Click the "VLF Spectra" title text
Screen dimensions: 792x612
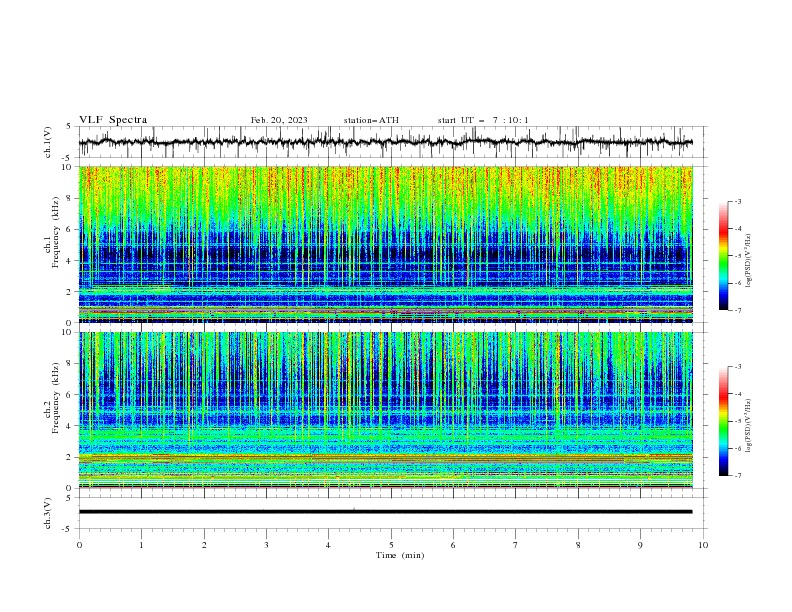(113, 120)
